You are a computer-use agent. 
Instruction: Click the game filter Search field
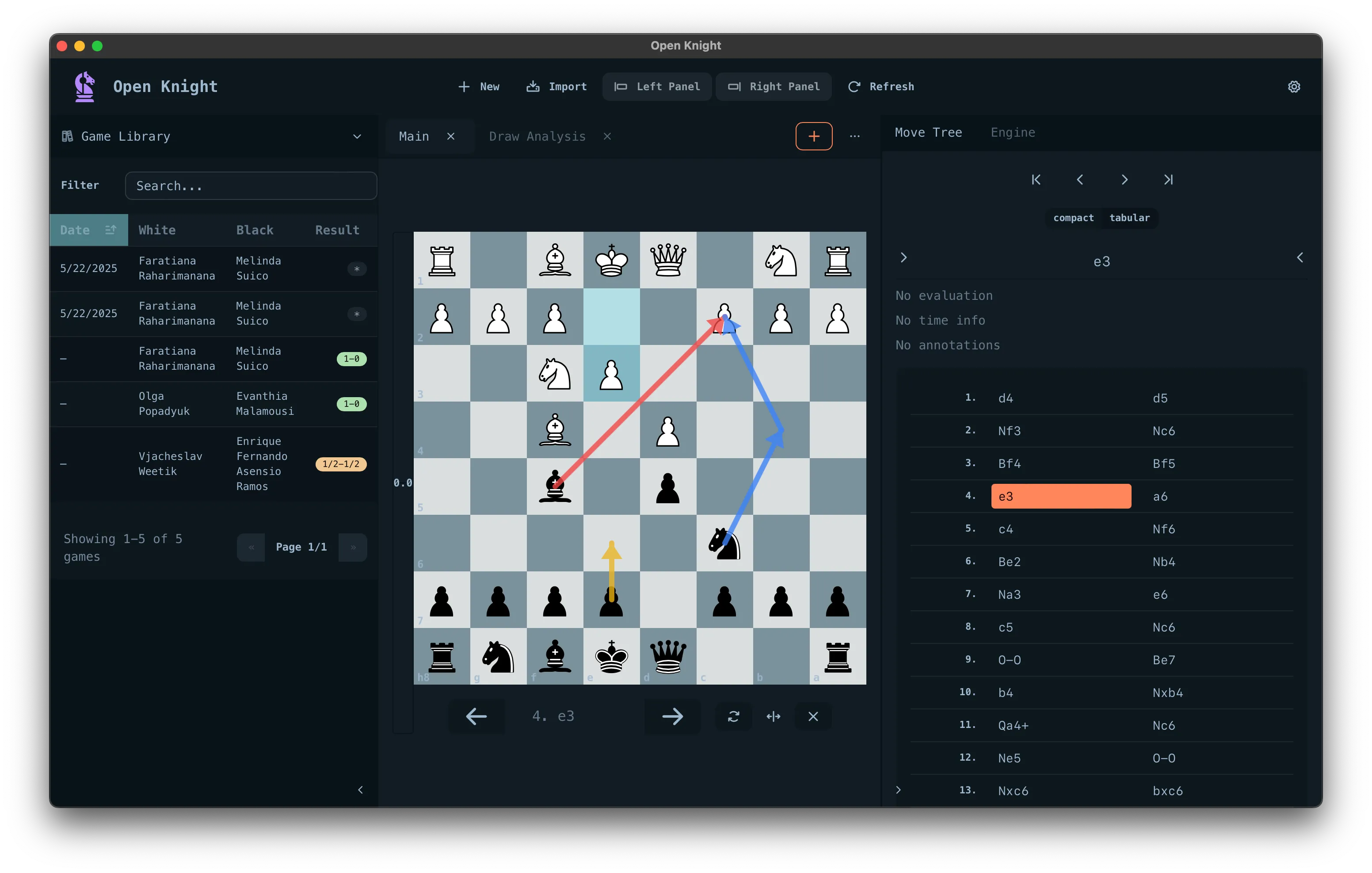pos(251,186)
